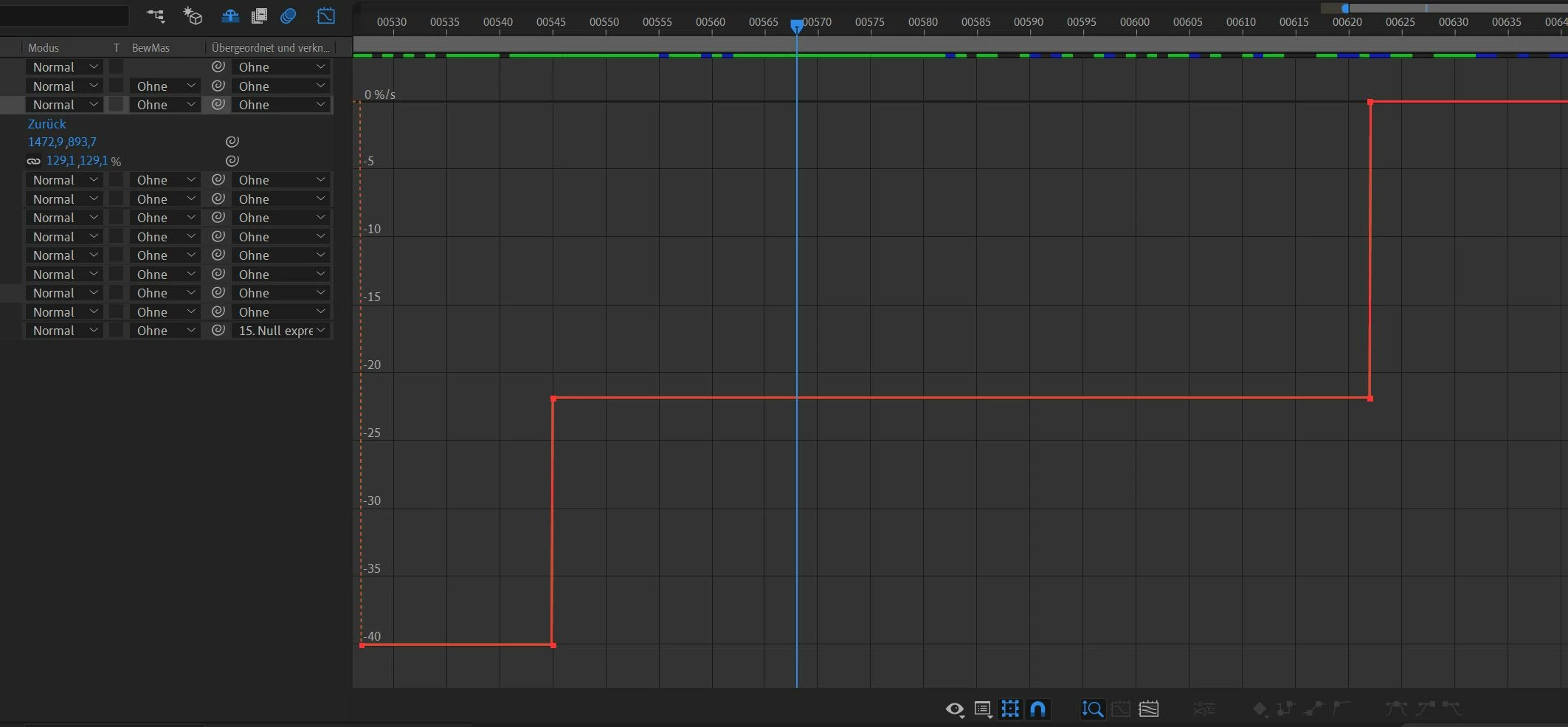Toggle the motion blur switch
Image resolution: width=1568 pixels, height=727 pixels.
tap(289, 15)
